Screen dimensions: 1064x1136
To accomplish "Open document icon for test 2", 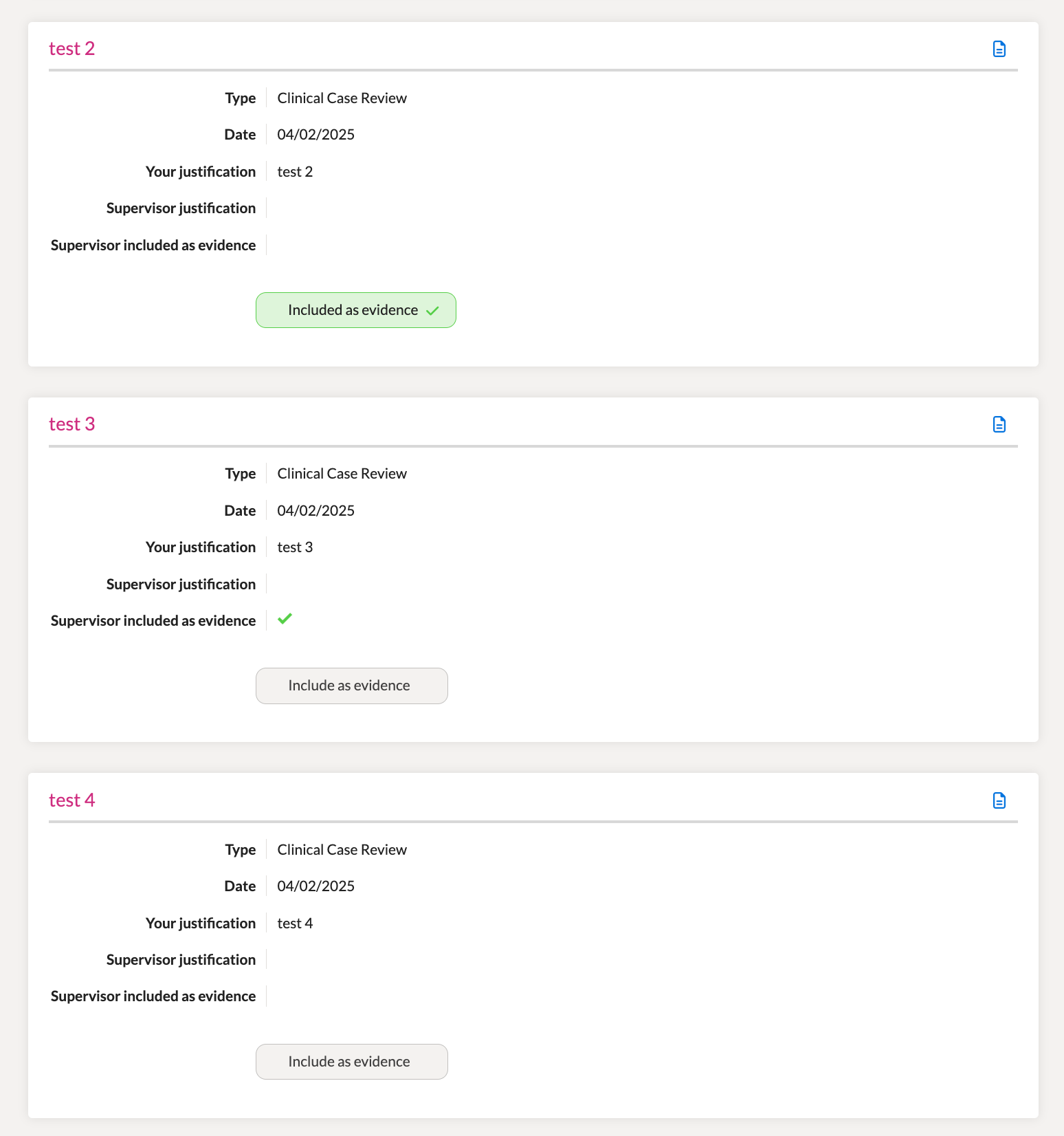I will coord(999,49).
